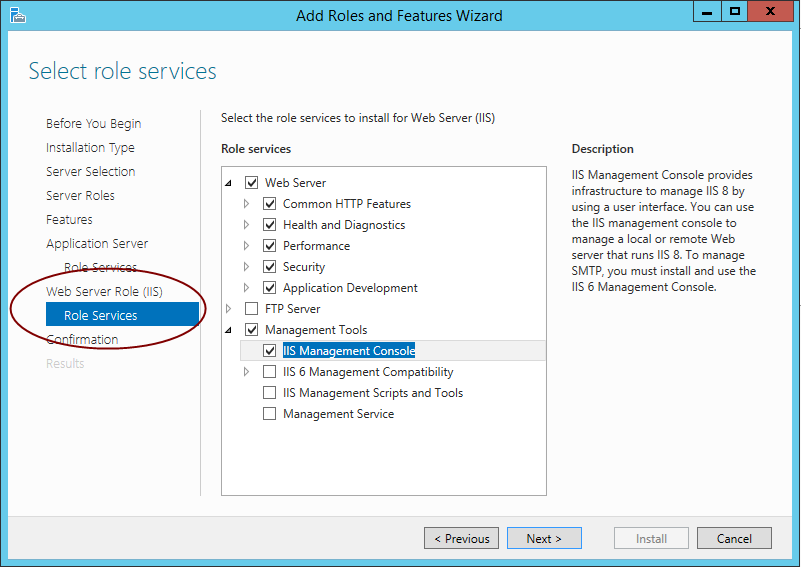Screen dimensions: 801x567
Task: Expand the FTP Server node
Action: pos(228,309)
